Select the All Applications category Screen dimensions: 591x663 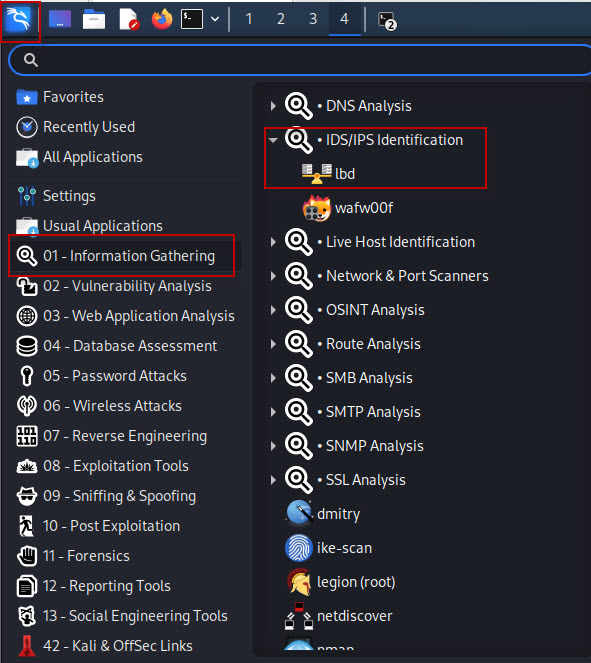click(x=79, y=157)
